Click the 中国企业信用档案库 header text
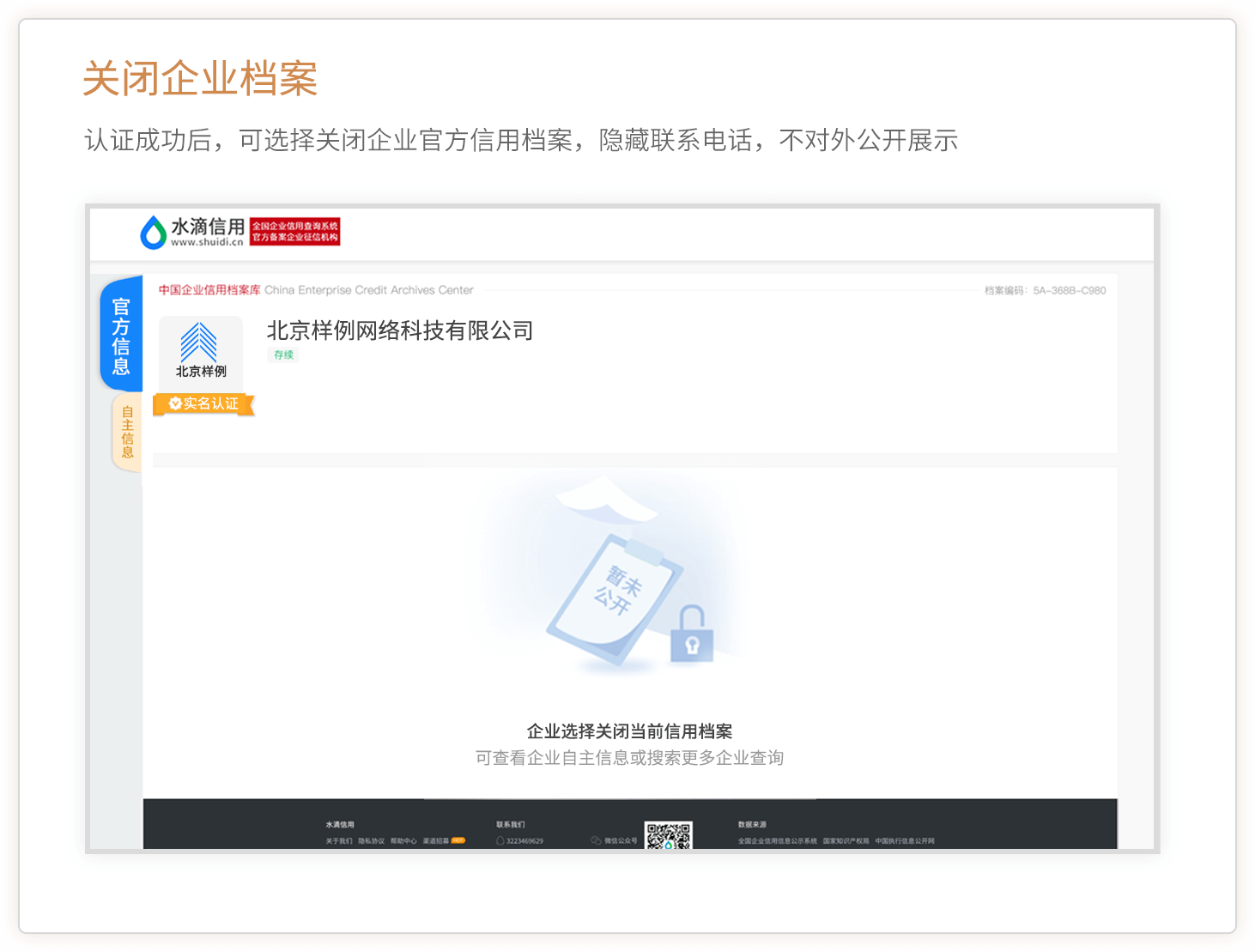The image size is (1255, 952). point(209,290)
